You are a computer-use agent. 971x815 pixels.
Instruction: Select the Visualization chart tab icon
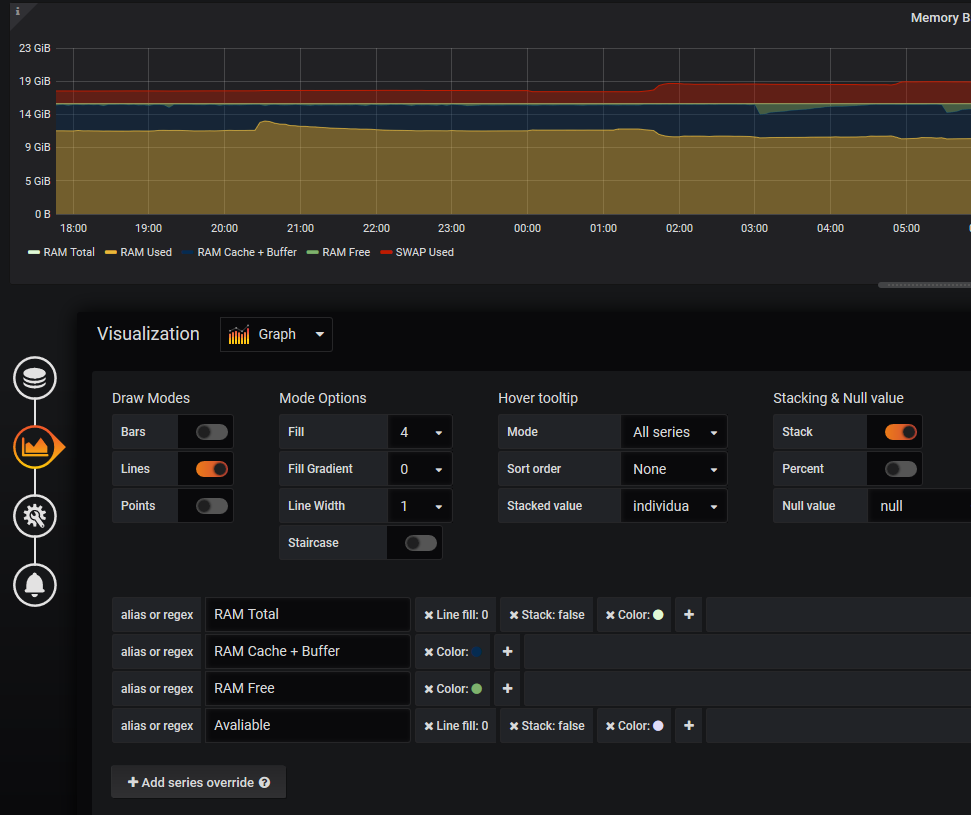(35, 446)
